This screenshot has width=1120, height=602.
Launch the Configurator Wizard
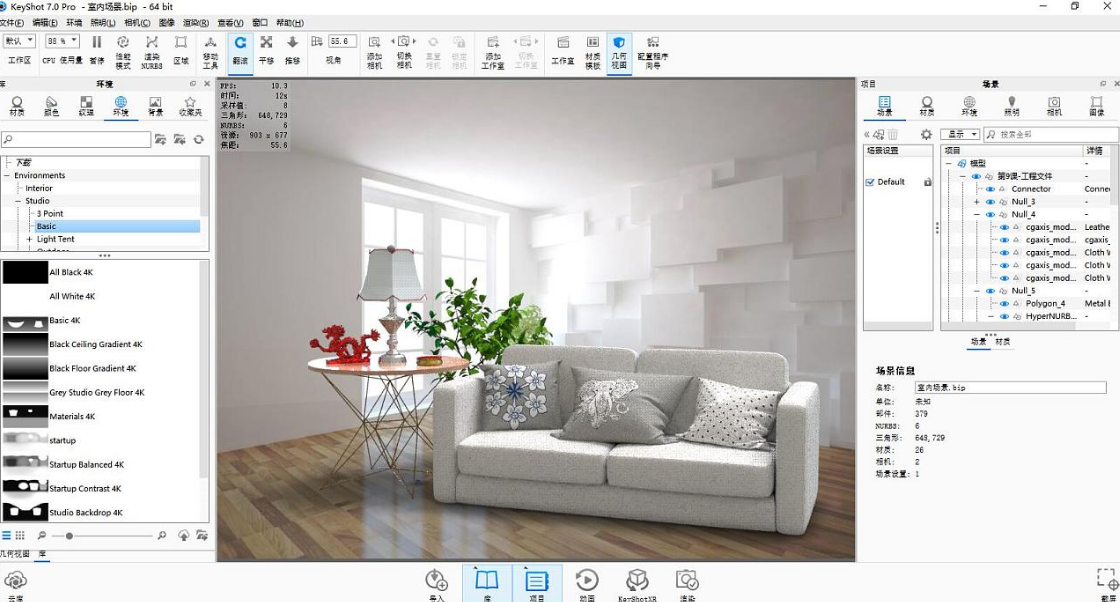652,52
